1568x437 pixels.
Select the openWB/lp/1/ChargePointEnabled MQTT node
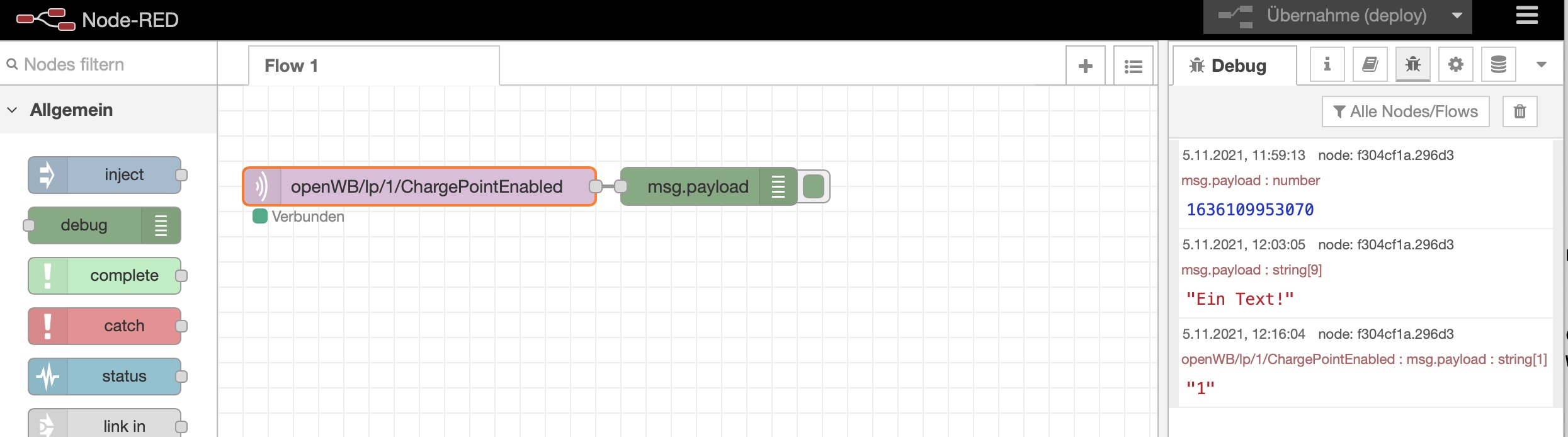pyautogui.click(x=419, y=186)
